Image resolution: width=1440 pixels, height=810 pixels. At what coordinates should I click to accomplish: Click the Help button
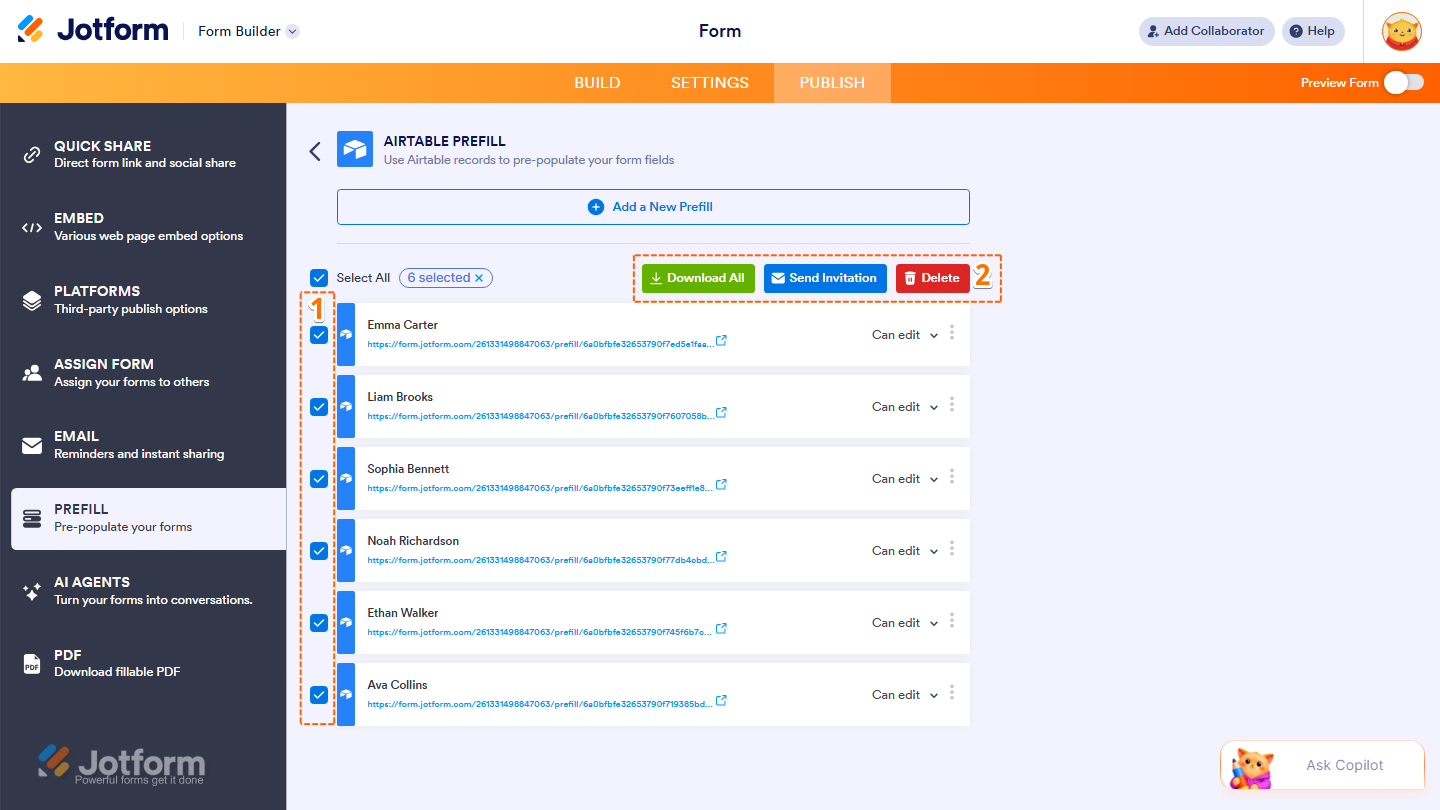[1313, 31]
